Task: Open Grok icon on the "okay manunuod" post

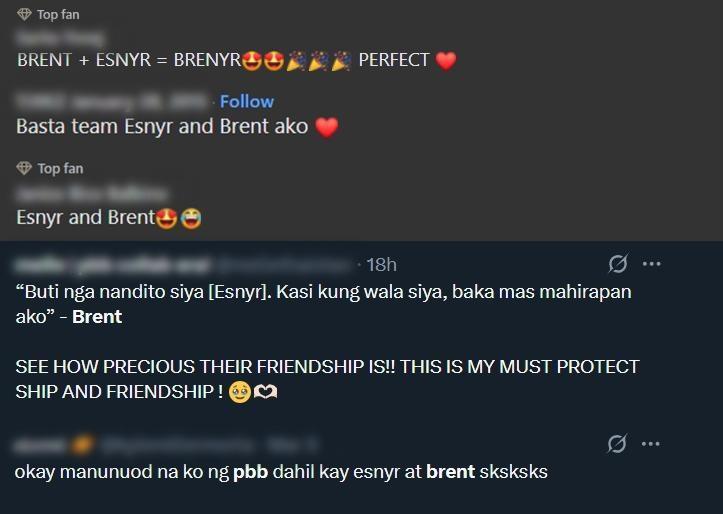Action: tap(618, 443)
